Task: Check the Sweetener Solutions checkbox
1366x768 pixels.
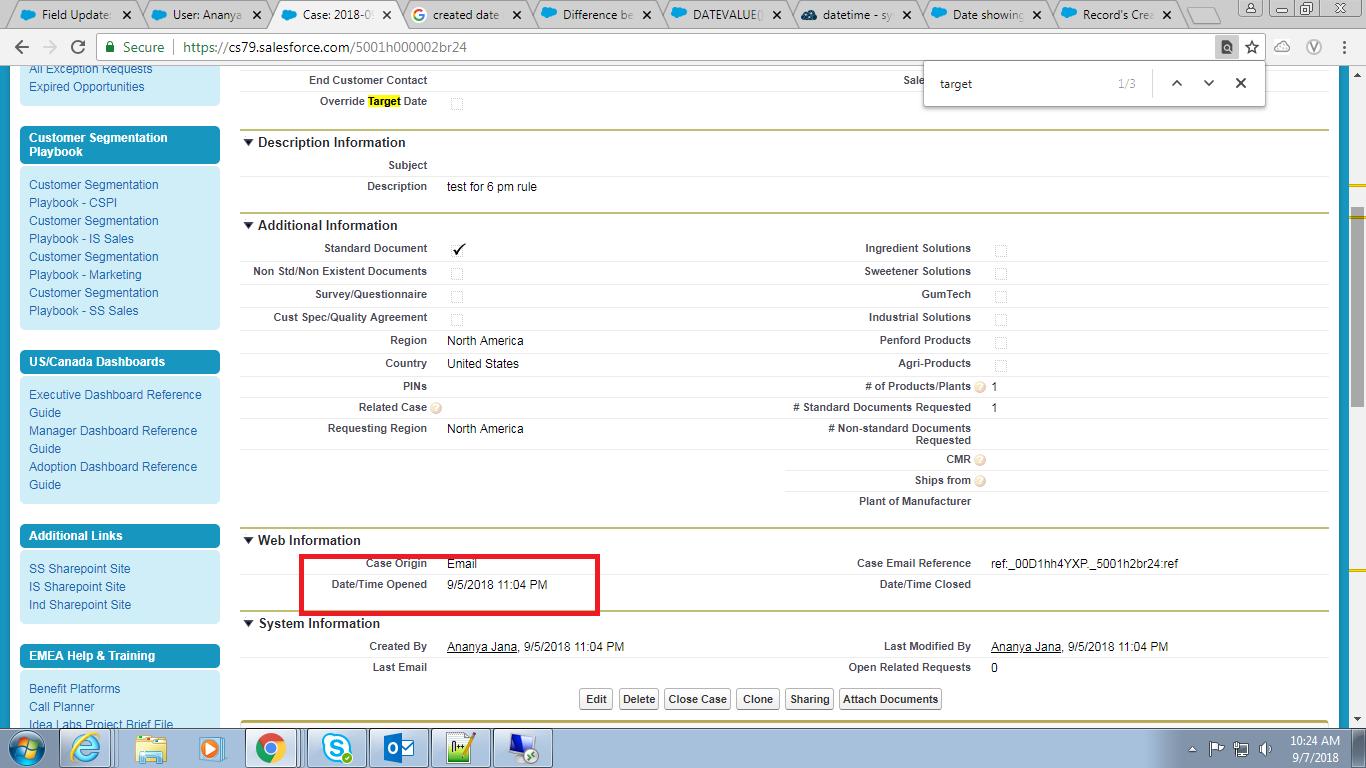Action: [x=1001, y=273]
